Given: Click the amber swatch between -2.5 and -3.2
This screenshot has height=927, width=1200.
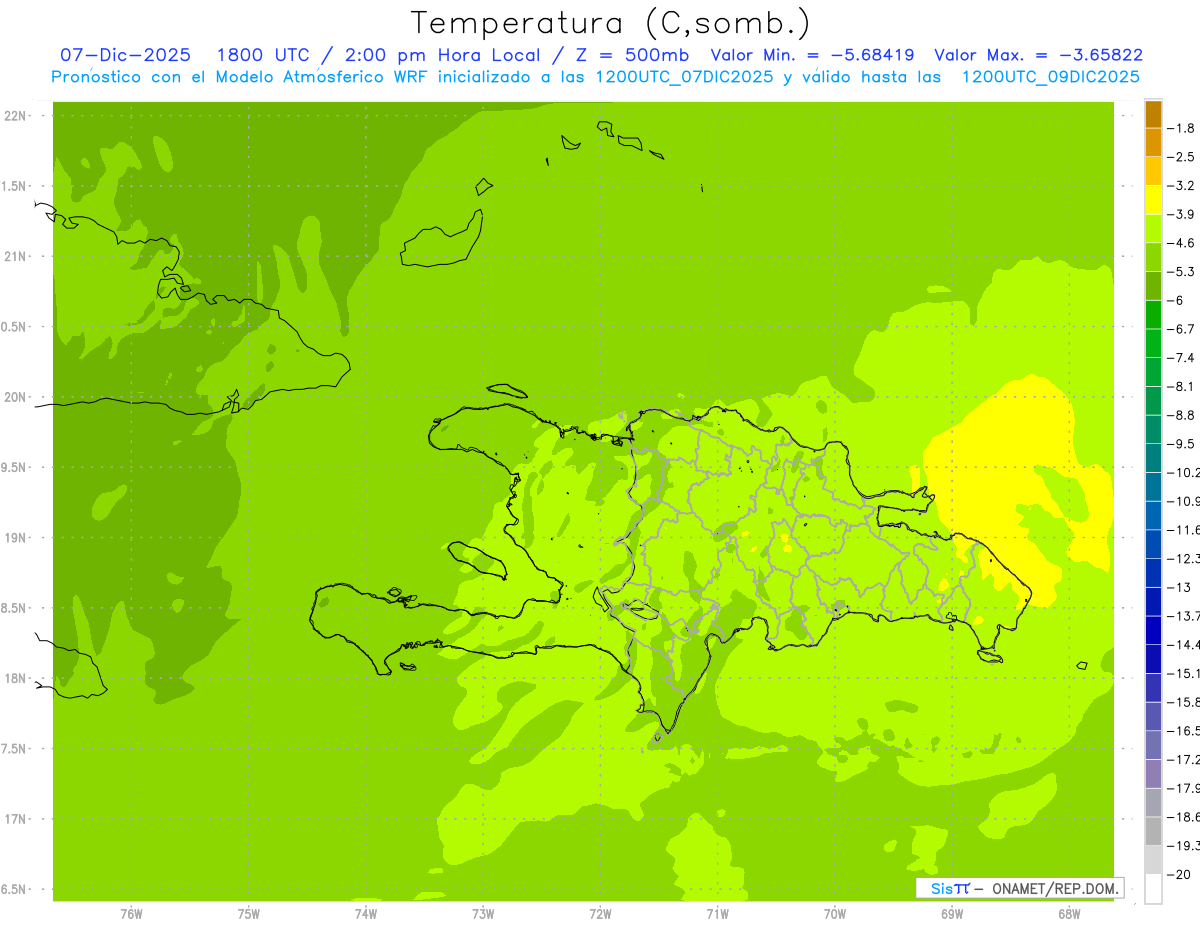Looking at the screenshot, I should 1153,171.
